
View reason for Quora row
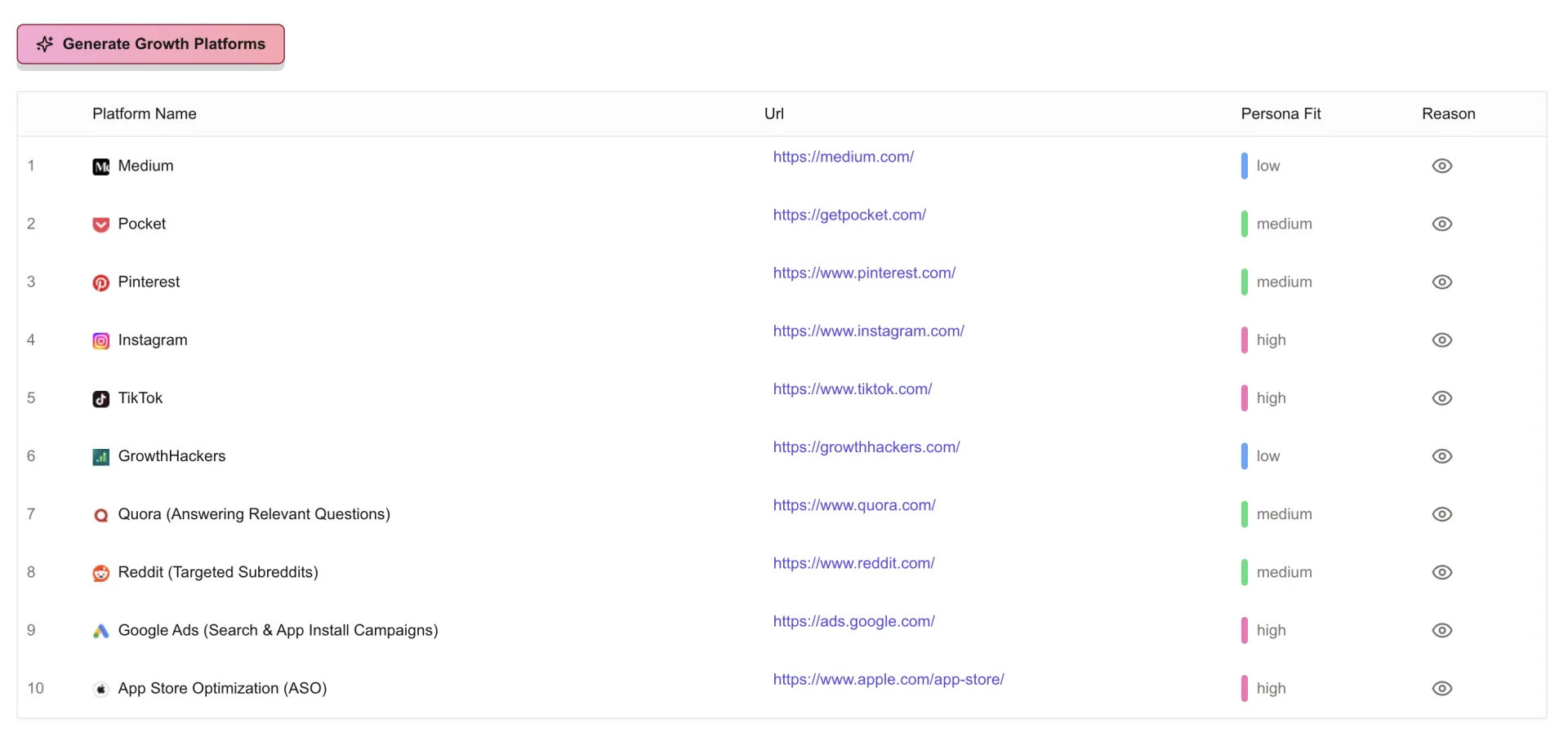pos(1442,514)
